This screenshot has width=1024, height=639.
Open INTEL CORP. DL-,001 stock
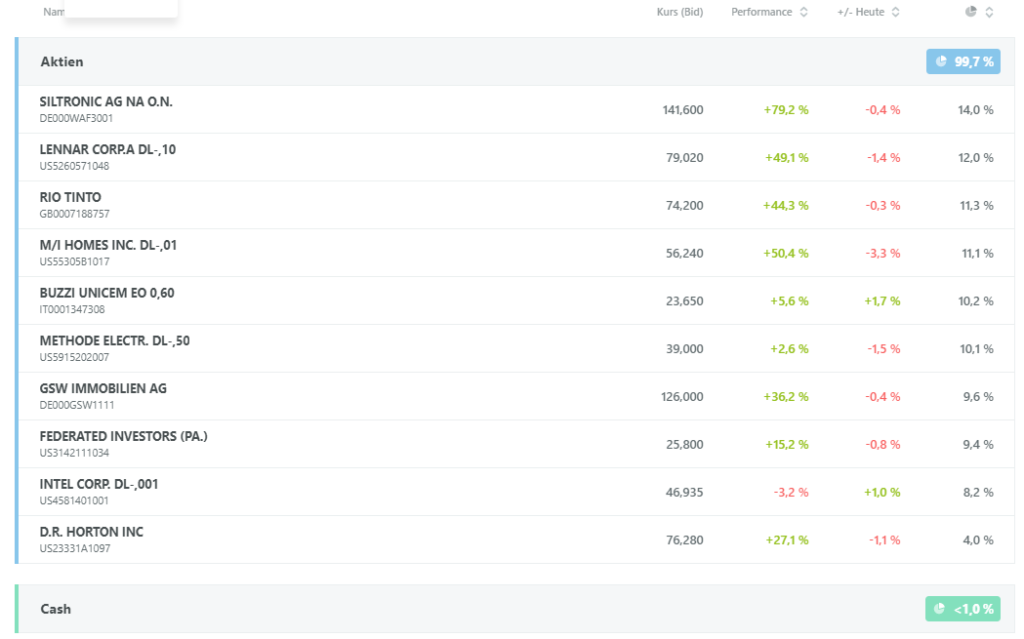point(99,484)
